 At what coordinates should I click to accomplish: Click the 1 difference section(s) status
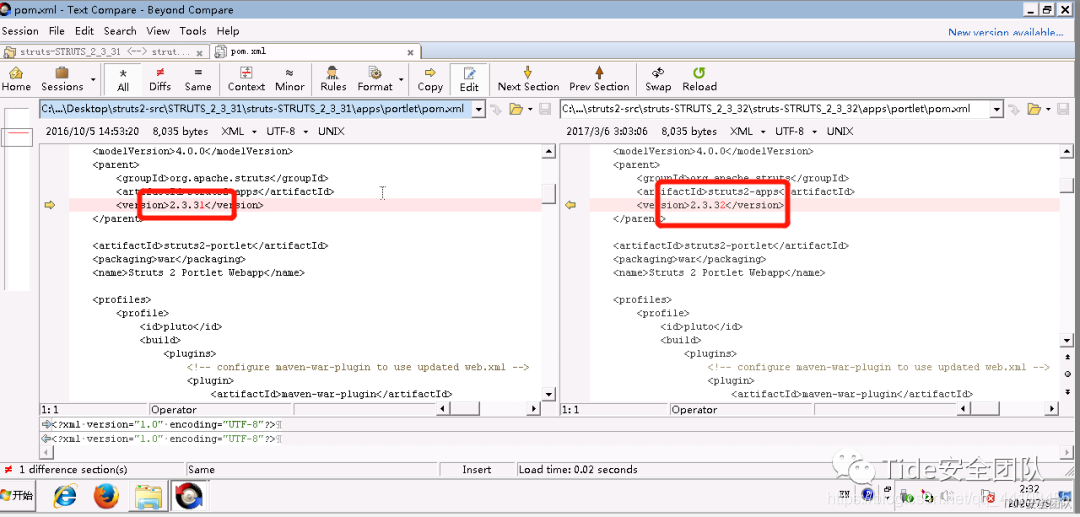(x=72, y=469)
